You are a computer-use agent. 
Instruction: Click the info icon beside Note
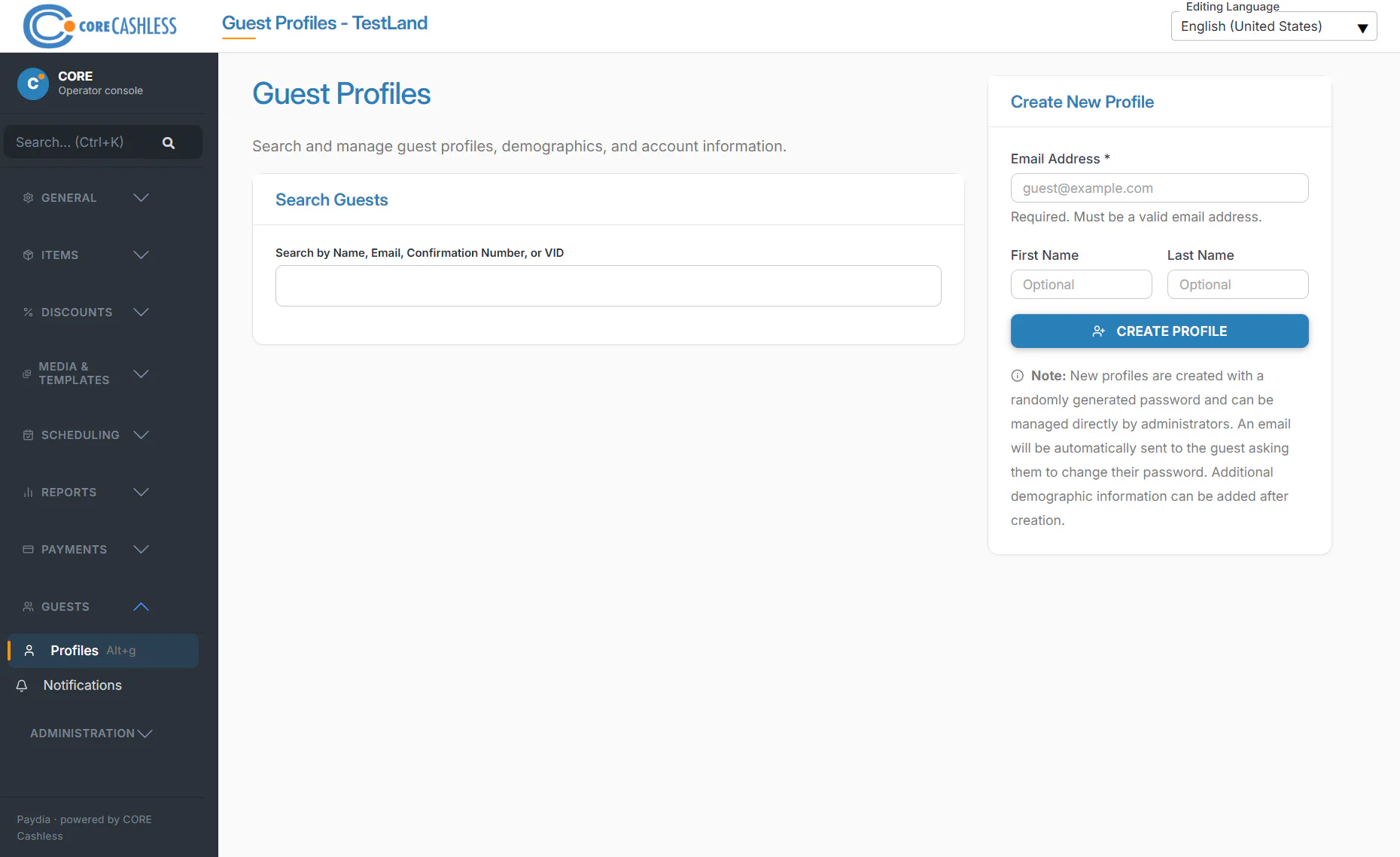click(x=1018, y=376)
